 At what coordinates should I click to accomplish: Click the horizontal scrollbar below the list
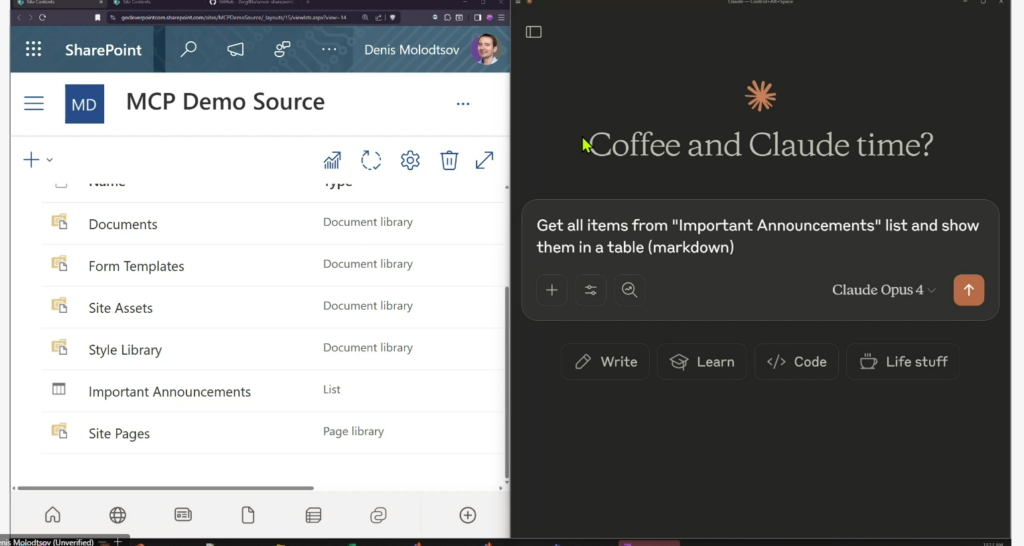click(x=165, y=488)
